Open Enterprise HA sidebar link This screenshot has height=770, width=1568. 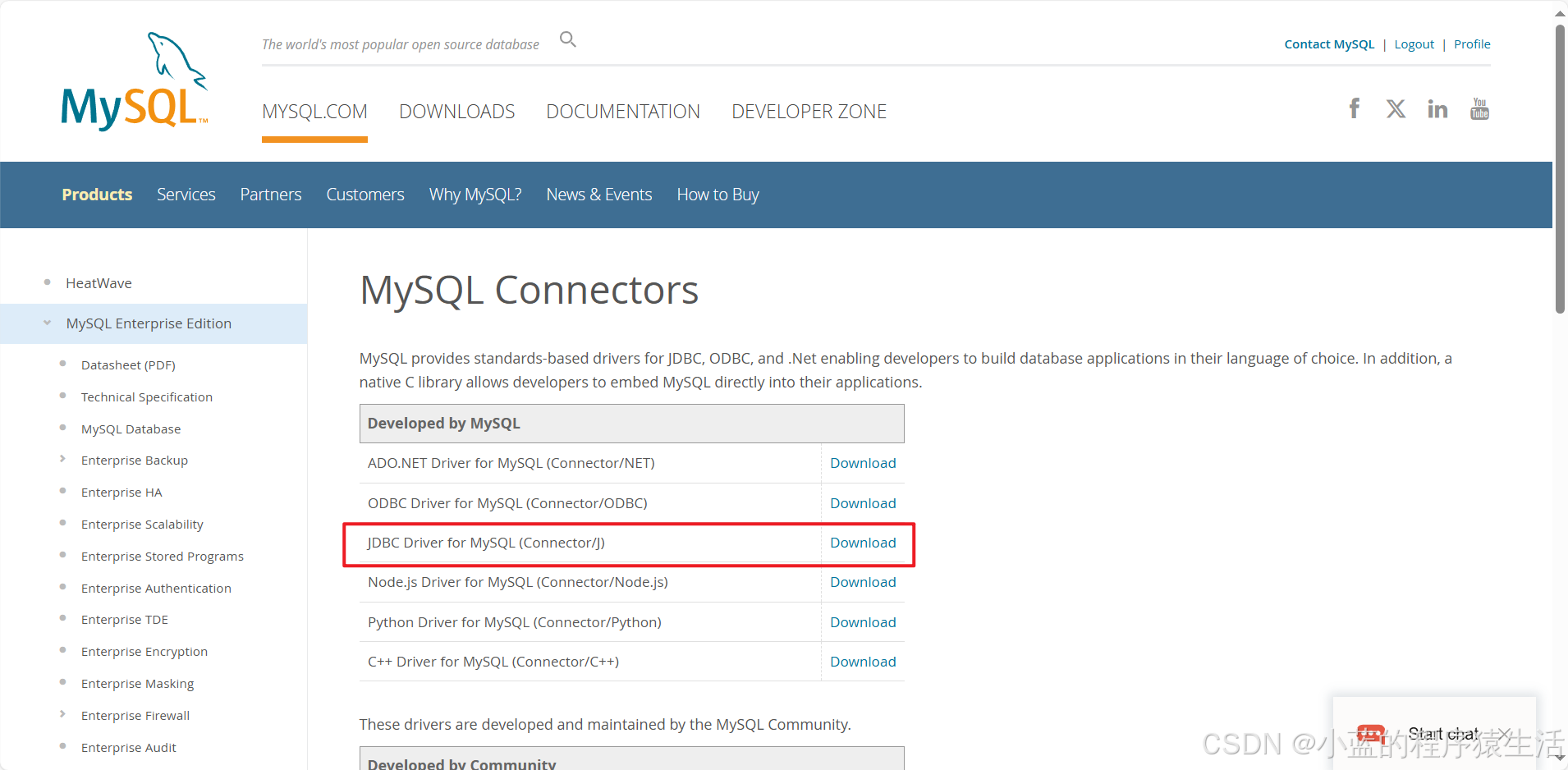coord(121,493)
